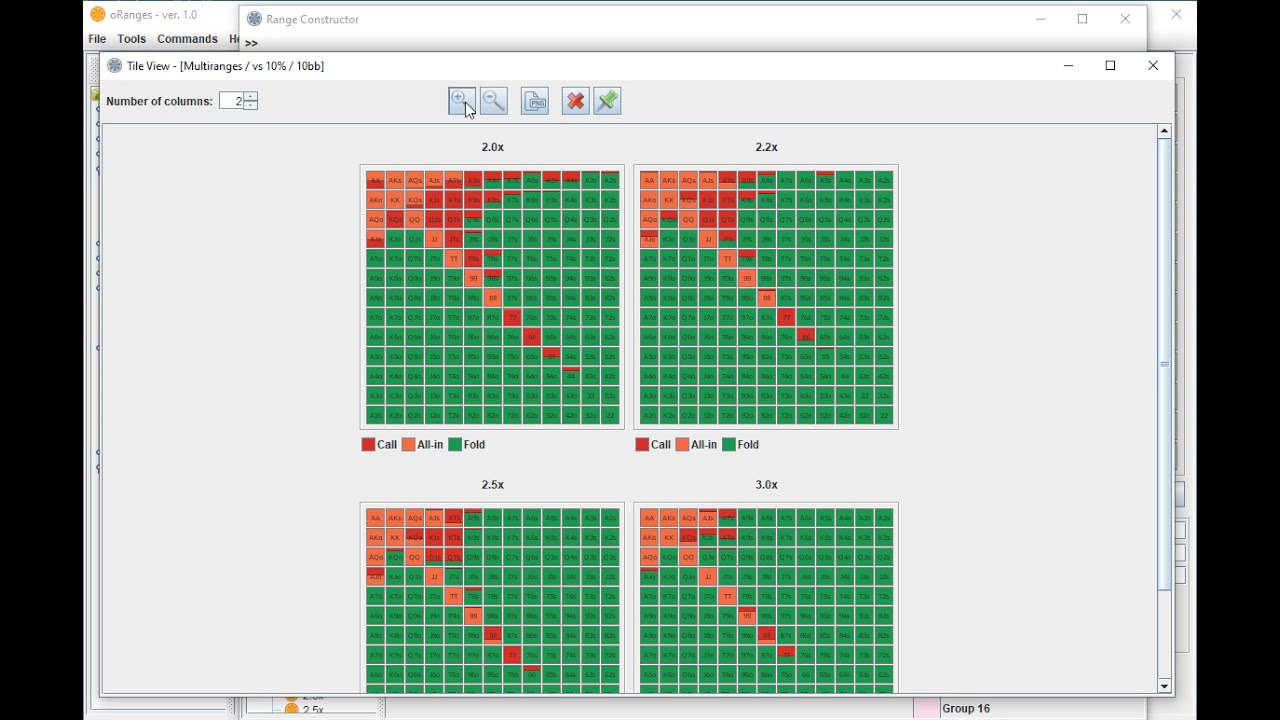Screen dimensions: 1280x720
Task: Open the Commands menu in oRanges
Action: click(x=187, y=39)
